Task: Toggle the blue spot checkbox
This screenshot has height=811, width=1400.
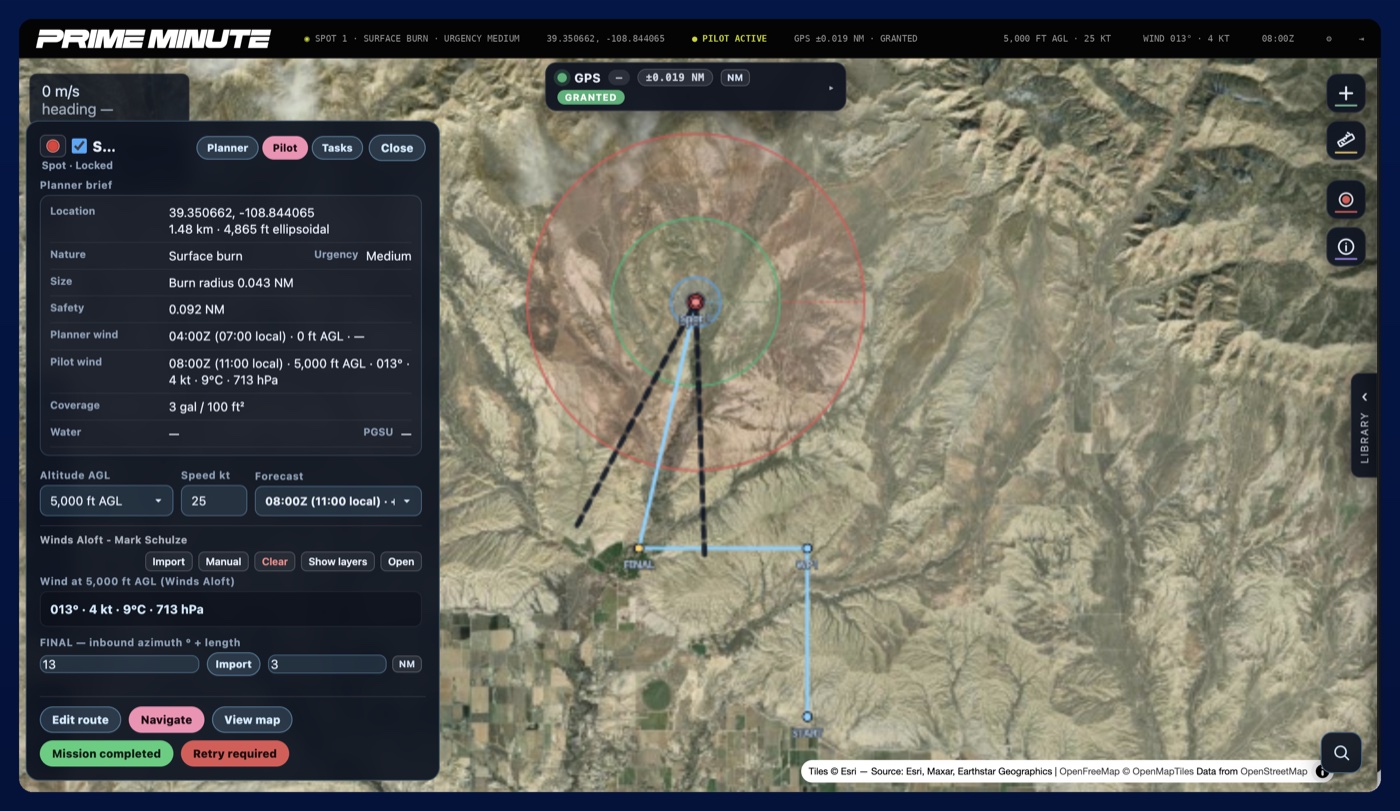Action: tap(79, 146)
